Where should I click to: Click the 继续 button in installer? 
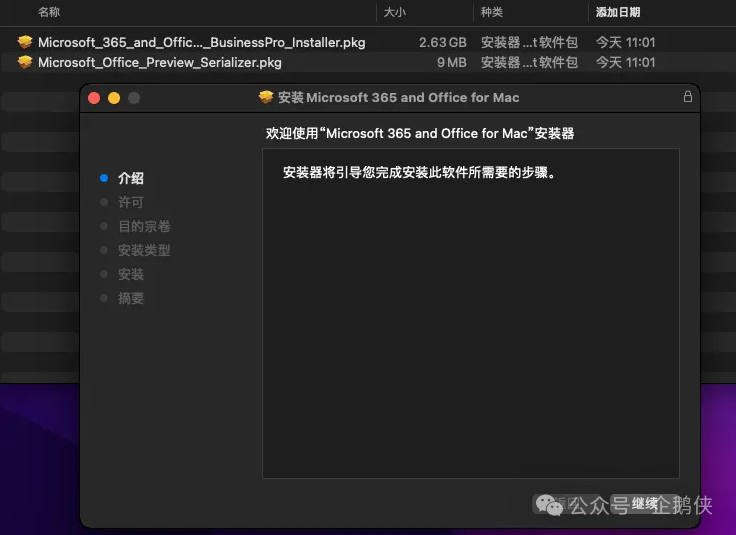pyautogui.click(x=644, y=504)
